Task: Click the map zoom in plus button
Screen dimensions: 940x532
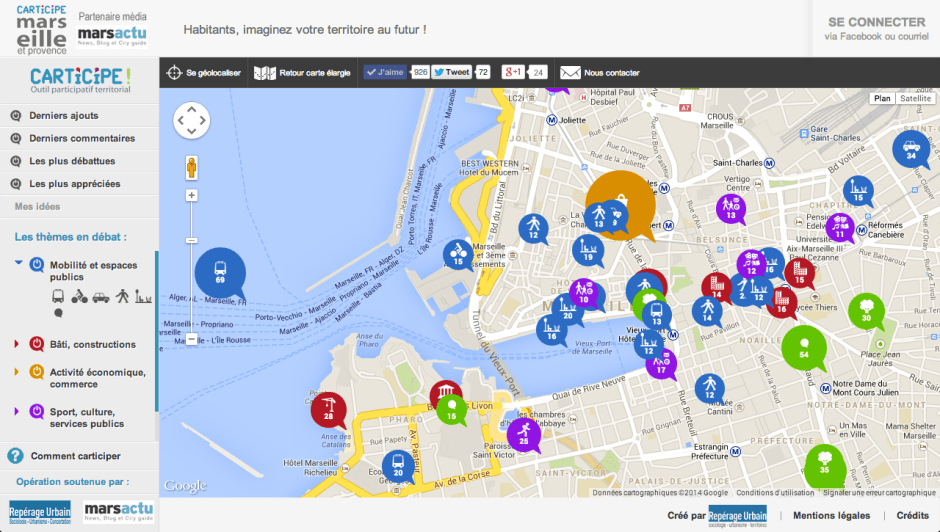Action: pos(191,195)
